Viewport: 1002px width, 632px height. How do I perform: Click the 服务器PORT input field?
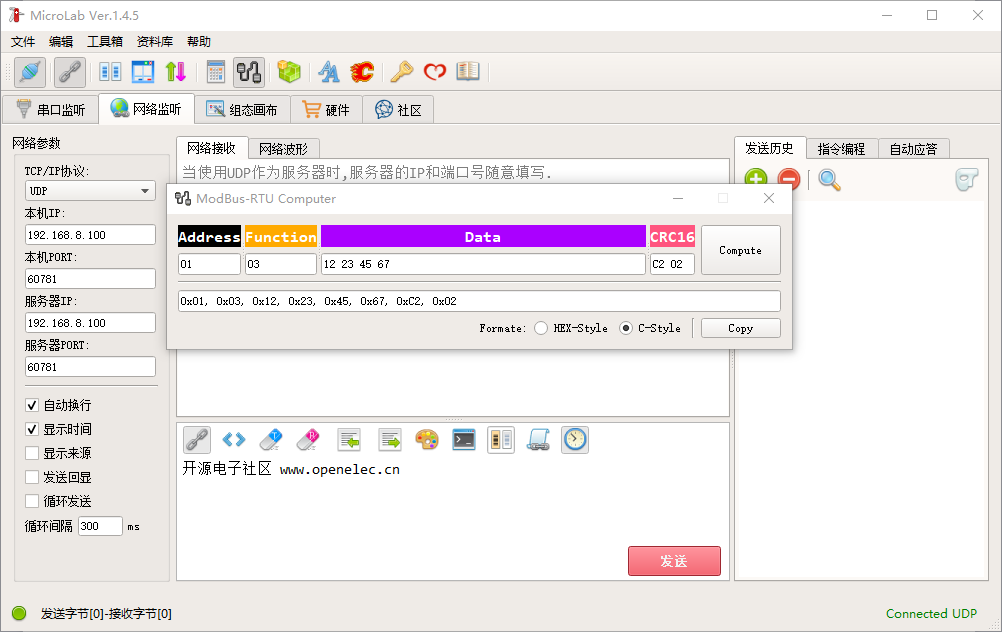pyautogui.click(x=90, y=367)
